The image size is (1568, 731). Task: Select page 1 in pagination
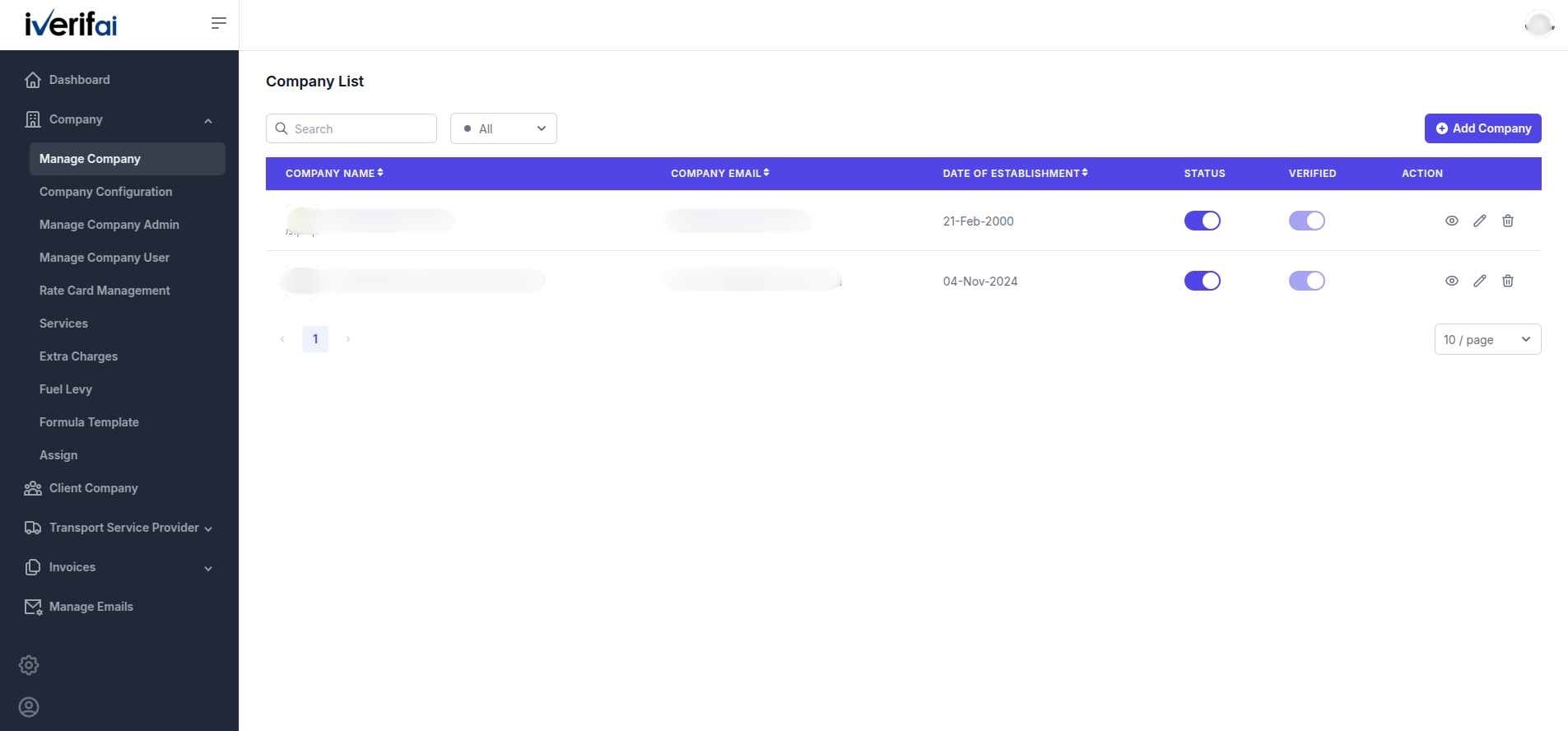pyautogui.click(x=315, y=339)
